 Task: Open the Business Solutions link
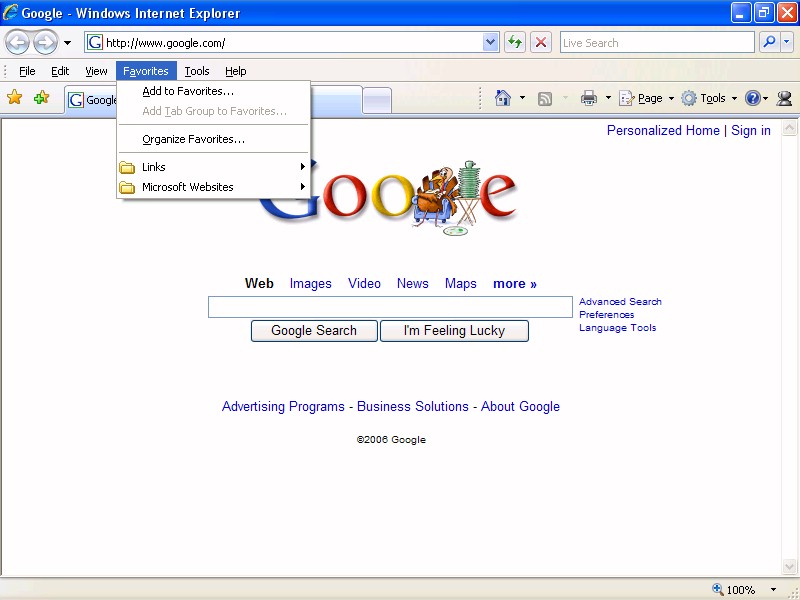[413, 407]
